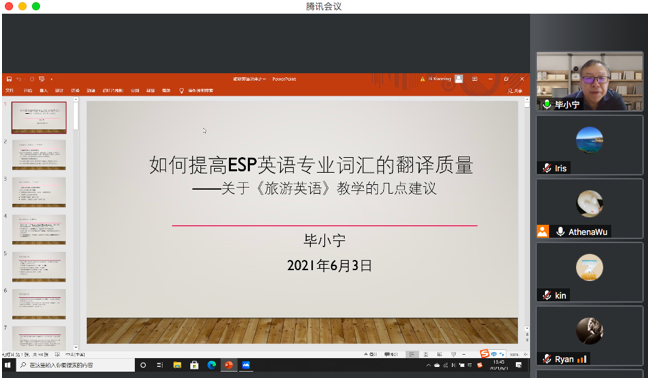Select slide 5 thumbnail in the slide panel
649x378 pixels.
coord(39,267)
